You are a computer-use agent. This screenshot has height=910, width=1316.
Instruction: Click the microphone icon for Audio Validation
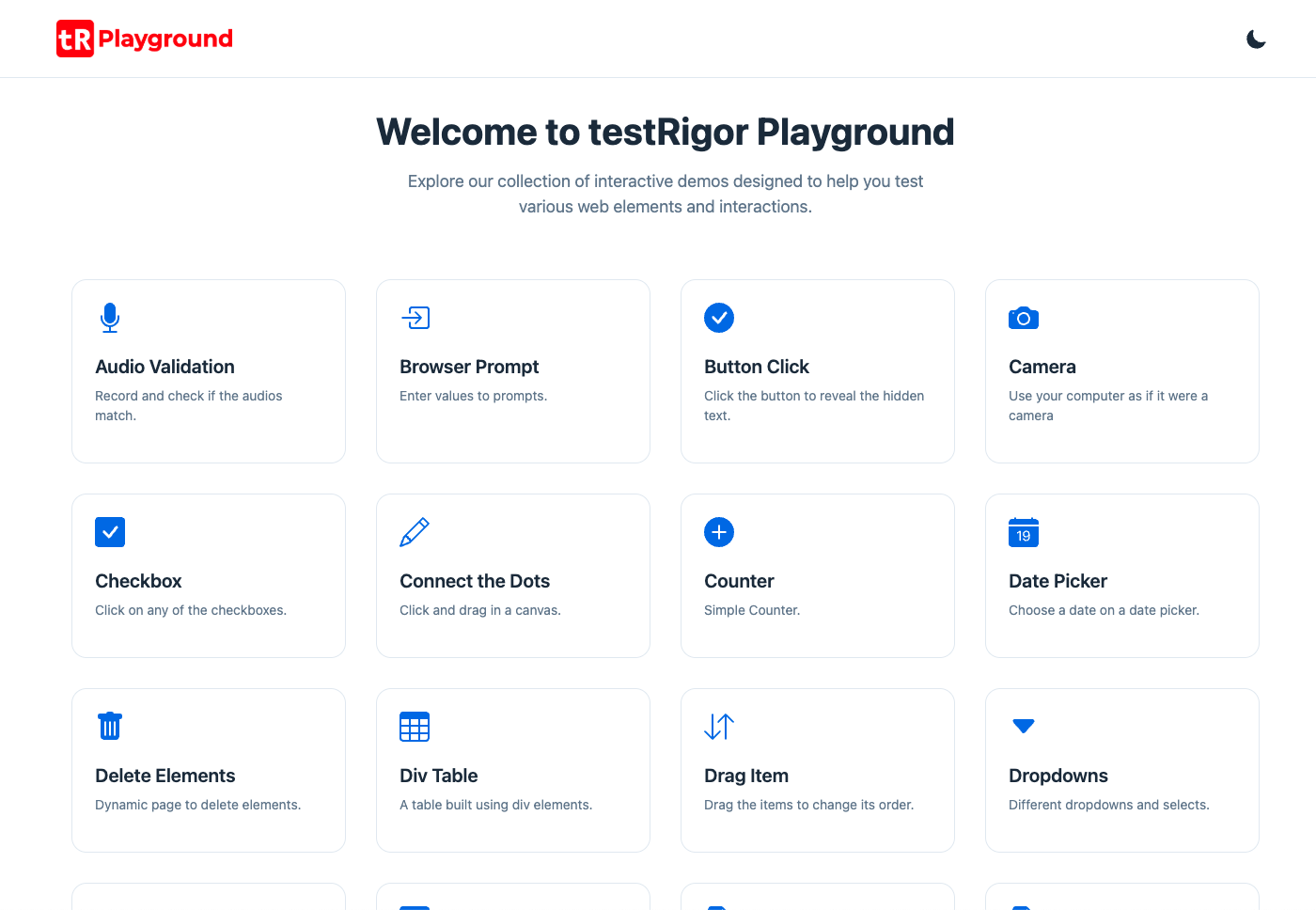110,318
